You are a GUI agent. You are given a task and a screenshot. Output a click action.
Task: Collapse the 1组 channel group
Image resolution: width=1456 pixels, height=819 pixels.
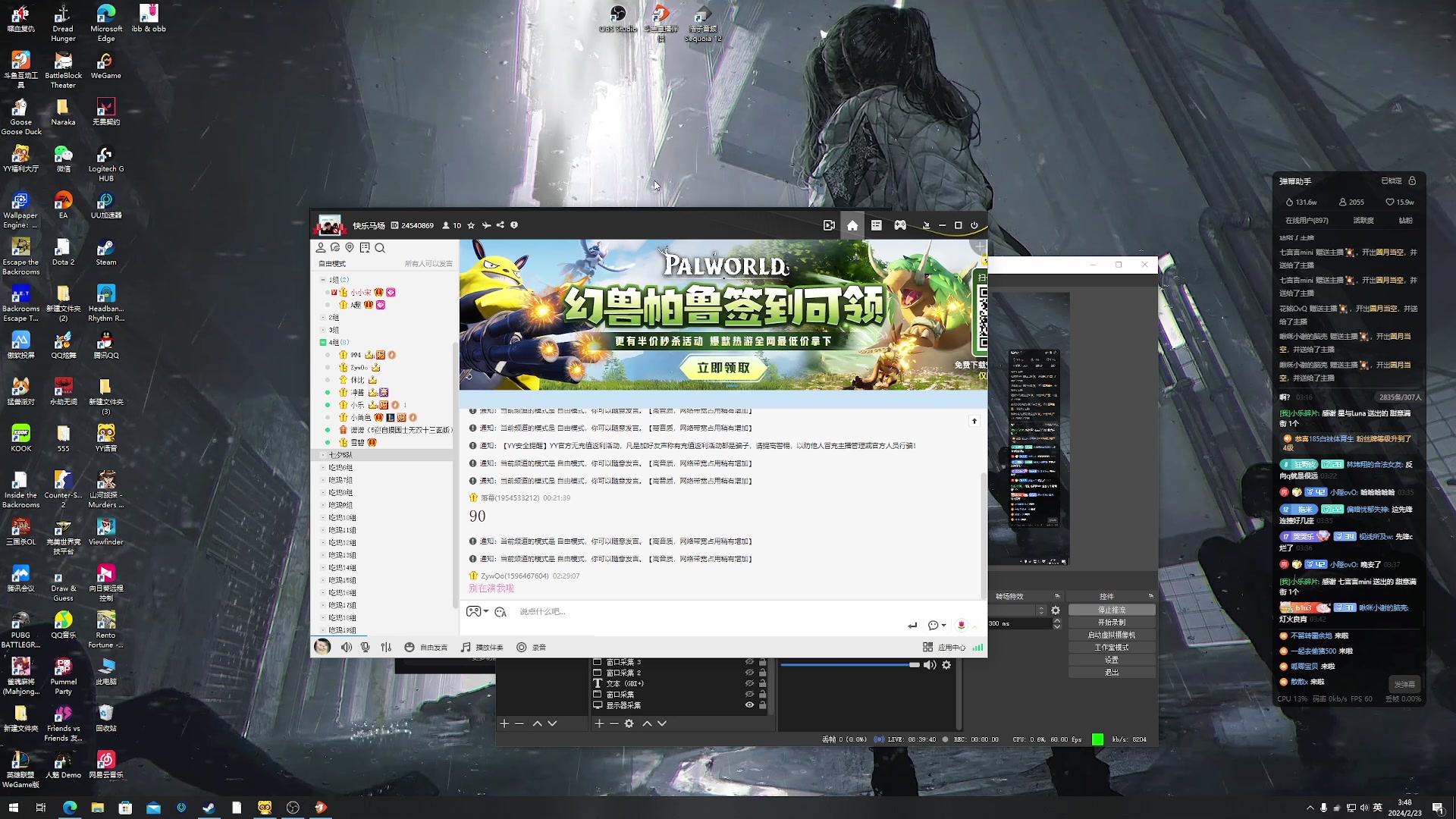323,280
